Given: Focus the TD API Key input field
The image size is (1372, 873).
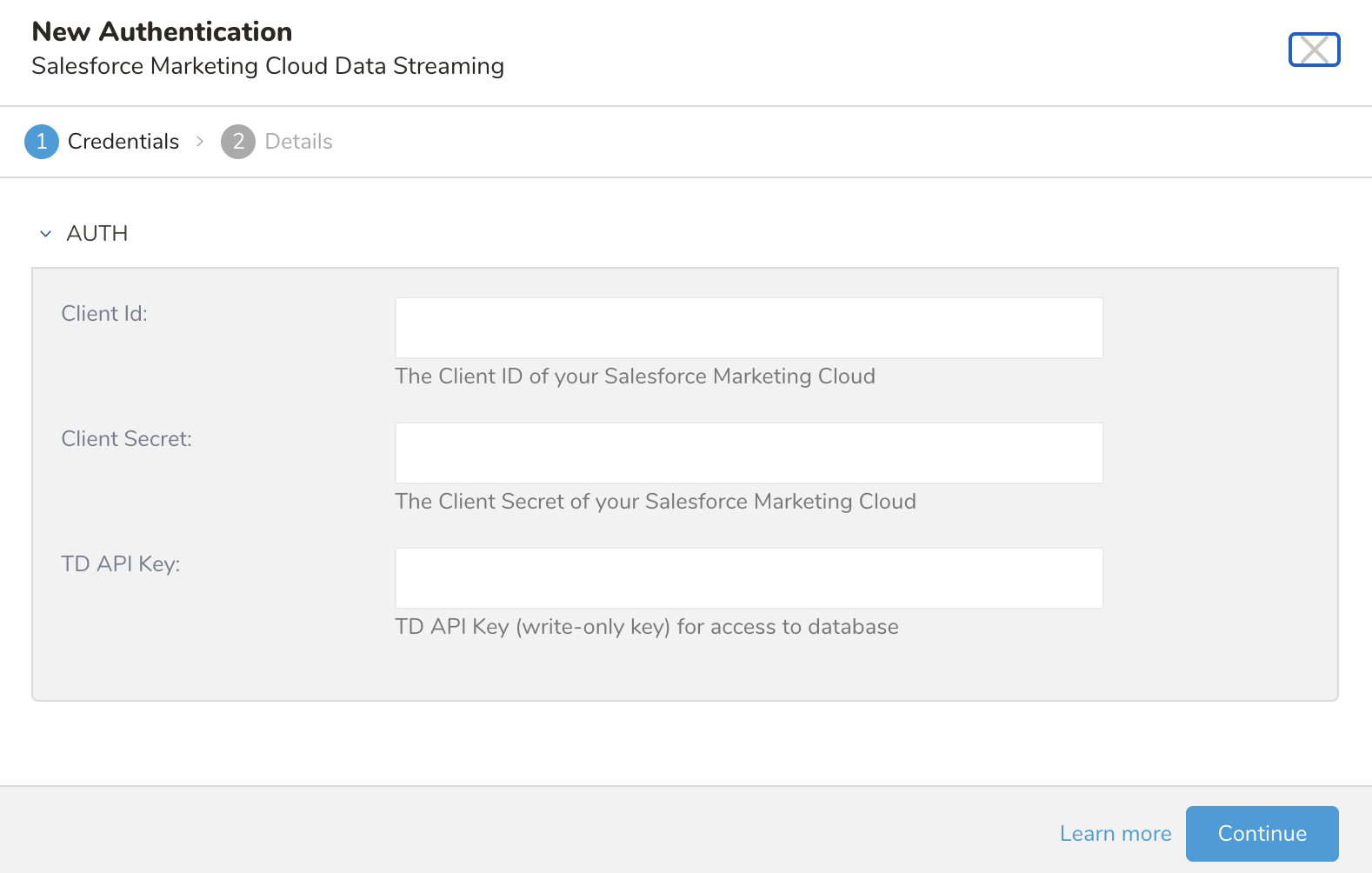Looking at the screenshot, I should click(x=749, y=578).
